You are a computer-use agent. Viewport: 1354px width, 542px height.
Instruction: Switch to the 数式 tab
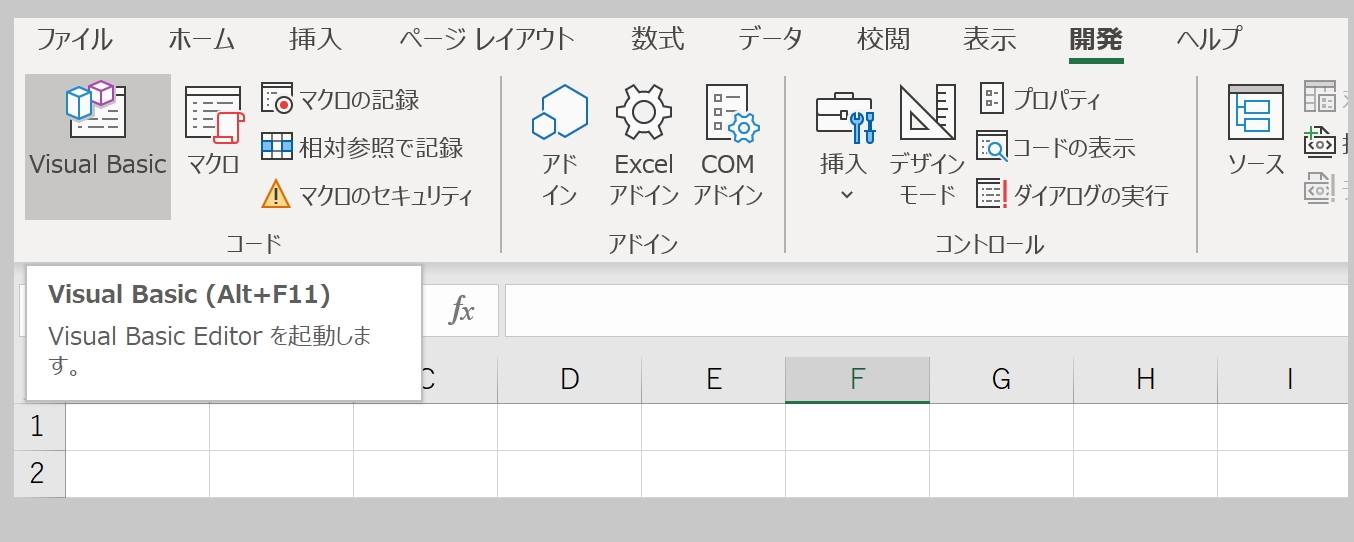[x=658, y=39]
